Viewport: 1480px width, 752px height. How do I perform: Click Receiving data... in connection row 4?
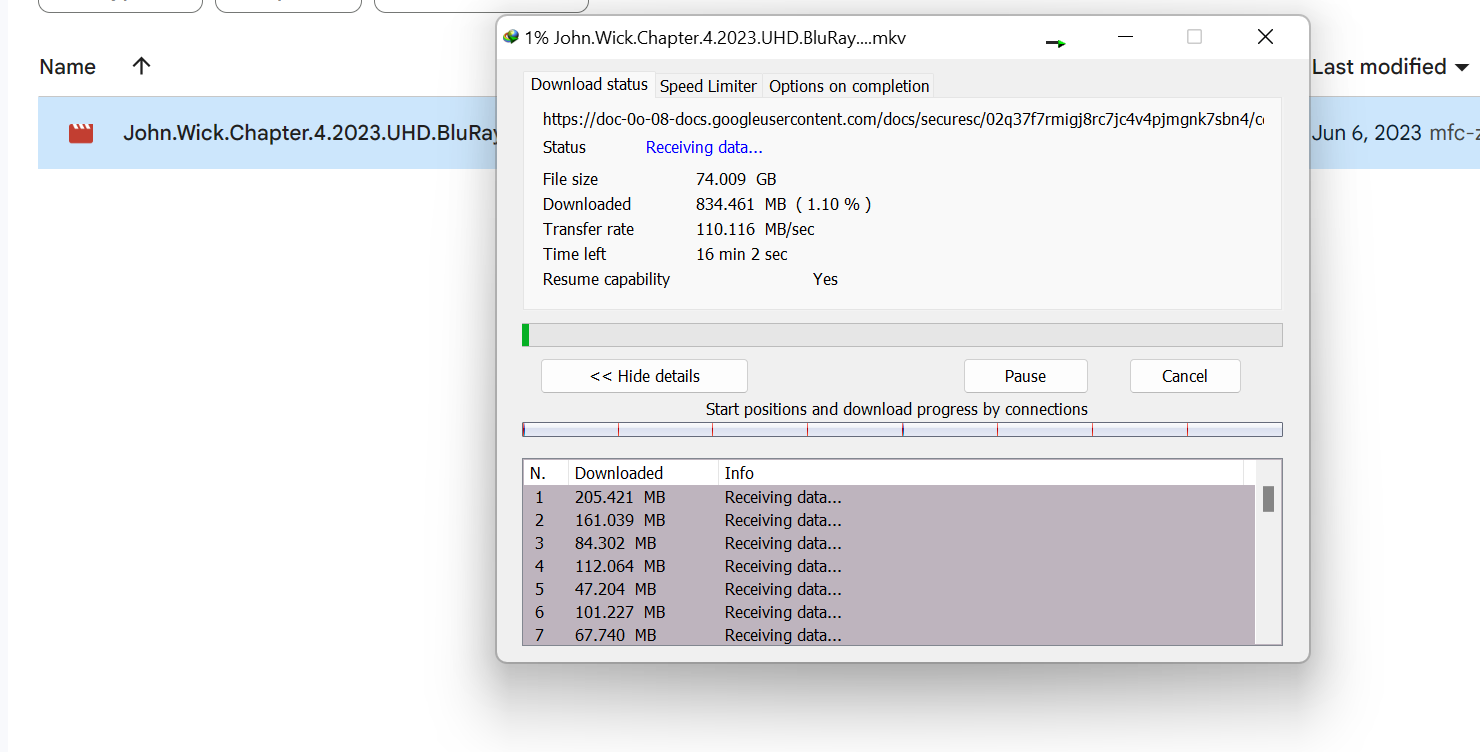pos(783,566)
